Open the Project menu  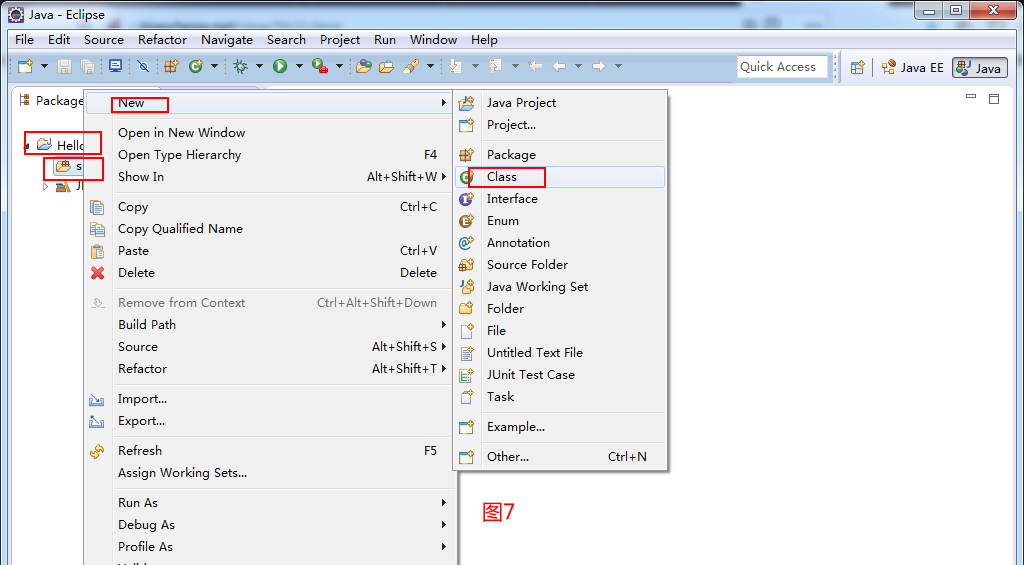click(340, 40)
